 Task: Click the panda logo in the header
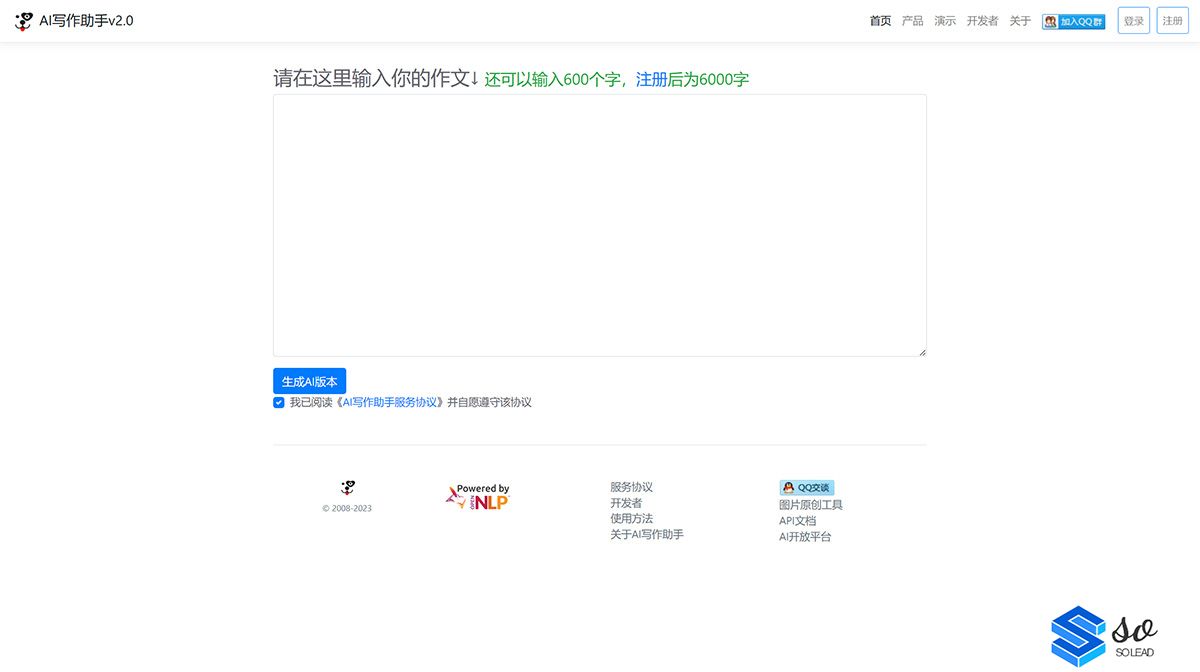coord(24,21)
